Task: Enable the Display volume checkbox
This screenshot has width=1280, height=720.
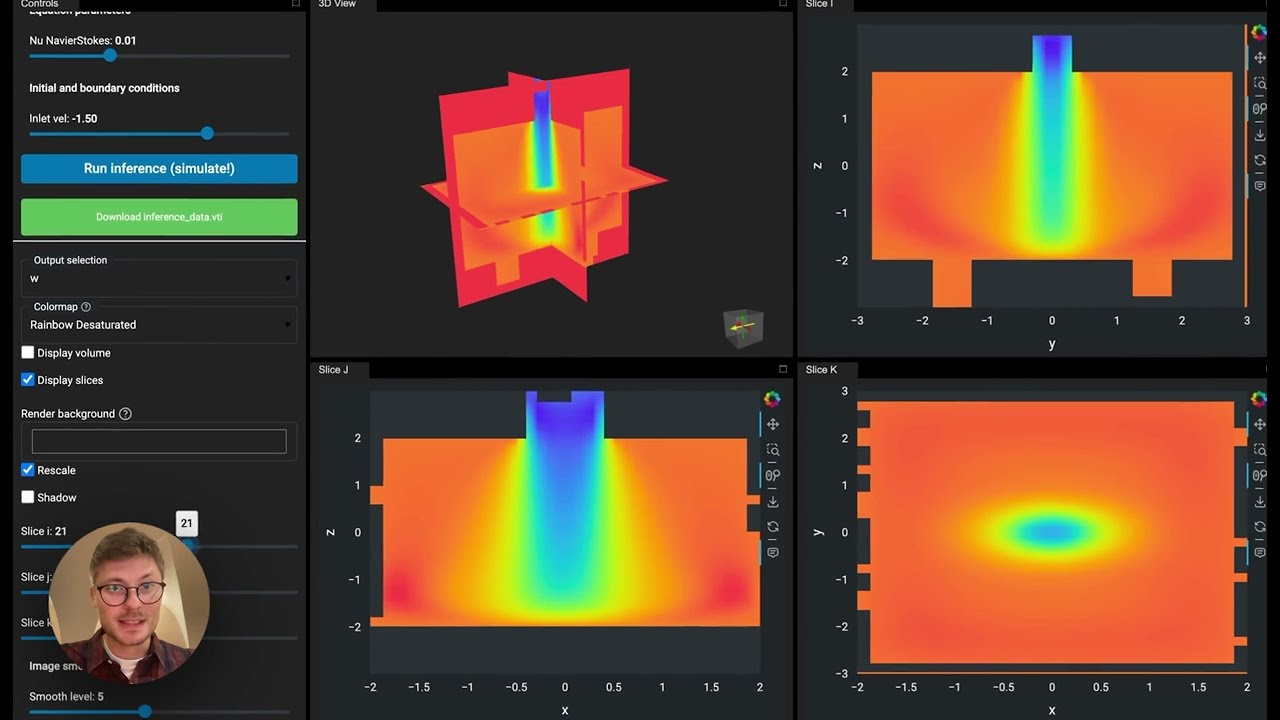Action: click(27, 352)
